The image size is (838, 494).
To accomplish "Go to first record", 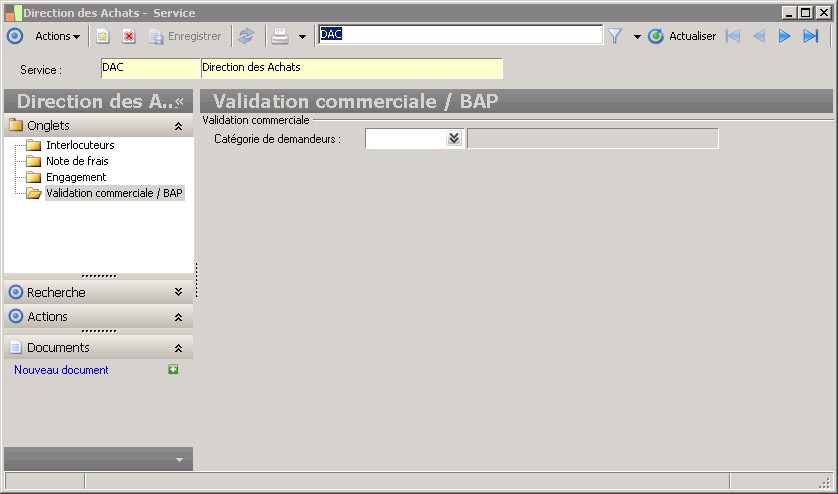I will coord(733,36).
